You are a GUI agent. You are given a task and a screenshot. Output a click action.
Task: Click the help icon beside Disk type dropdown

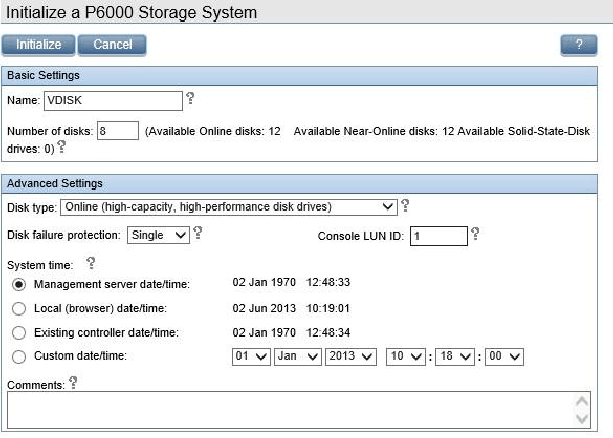405,205
